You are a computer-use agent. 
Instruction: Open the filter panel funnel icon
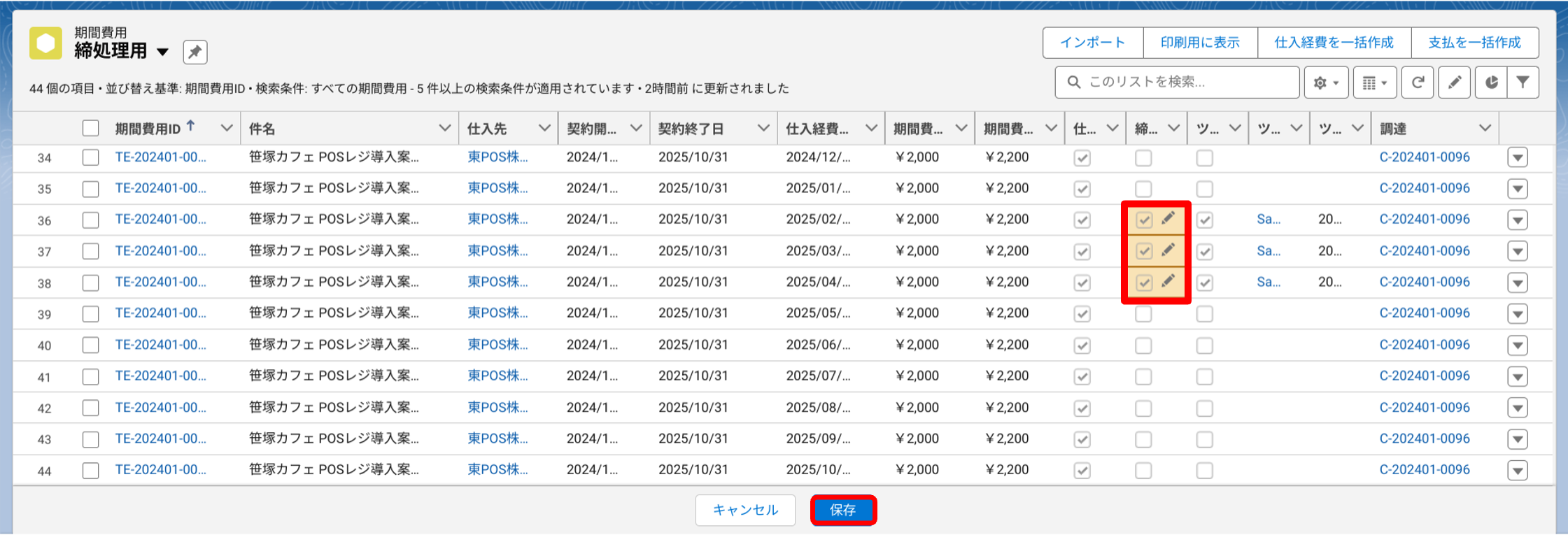(x=1523, y=83)
